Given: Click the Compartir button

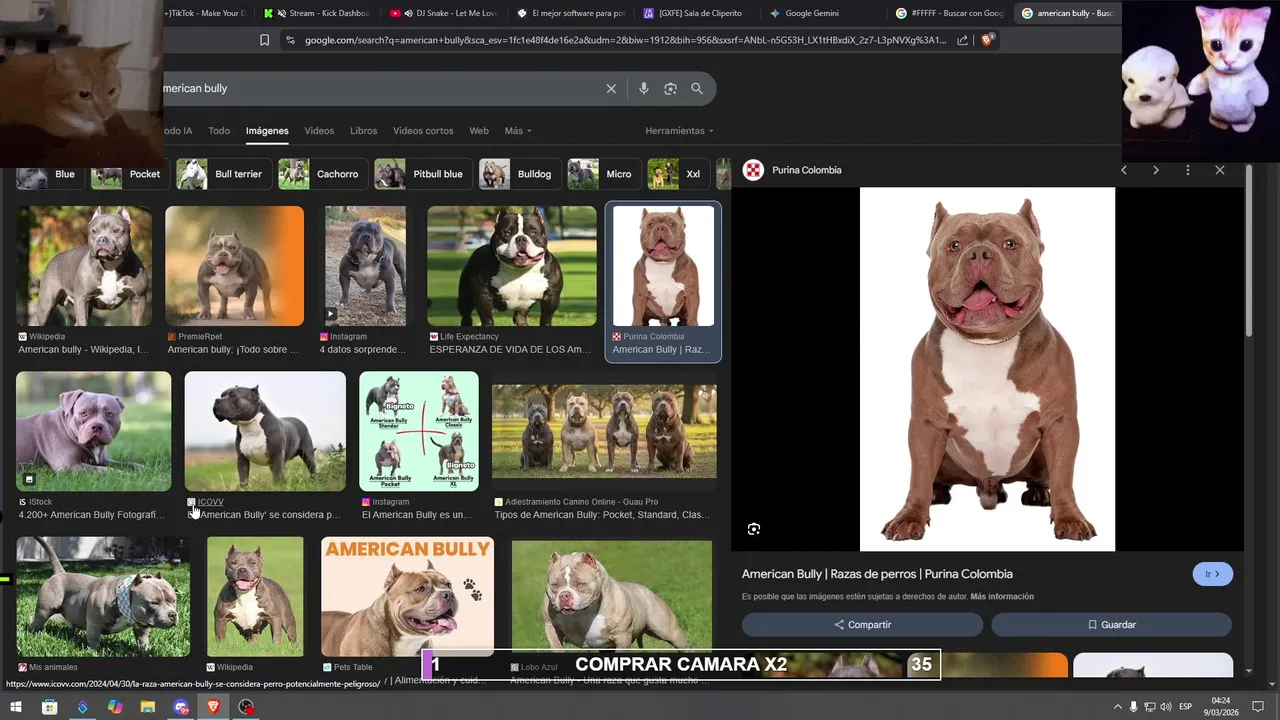Looking at the screenshot, I should pyautogui.click(x=862, y=625).
